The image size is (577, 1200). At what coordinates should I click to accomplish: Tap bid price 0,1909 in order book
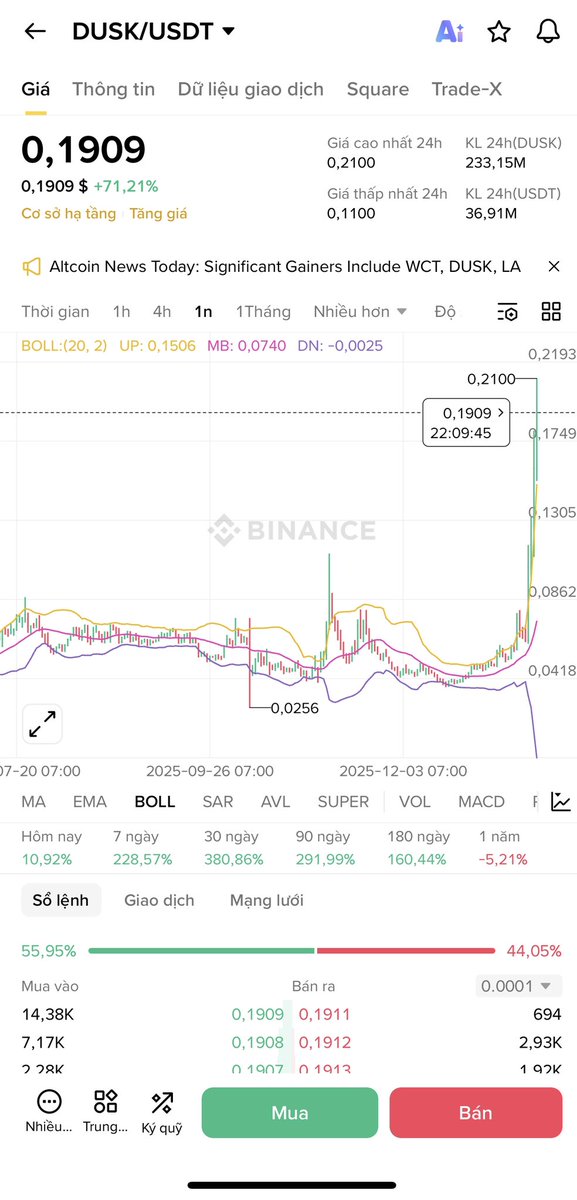tap(258, 1014)
